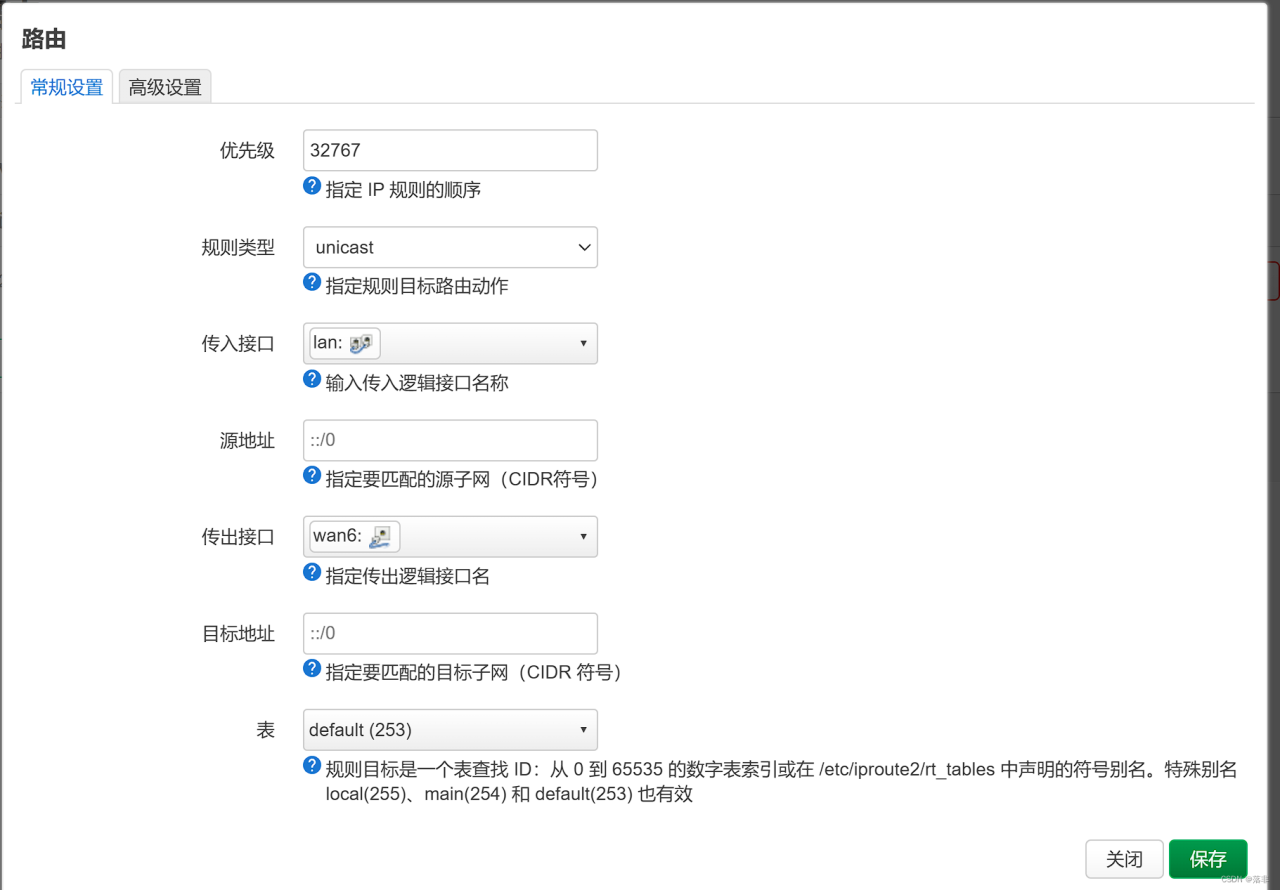The image size is (1280, 890).
Task: Click the help icon beside 输入传入逻辑接口名称
Action: (x=312, y=380)
